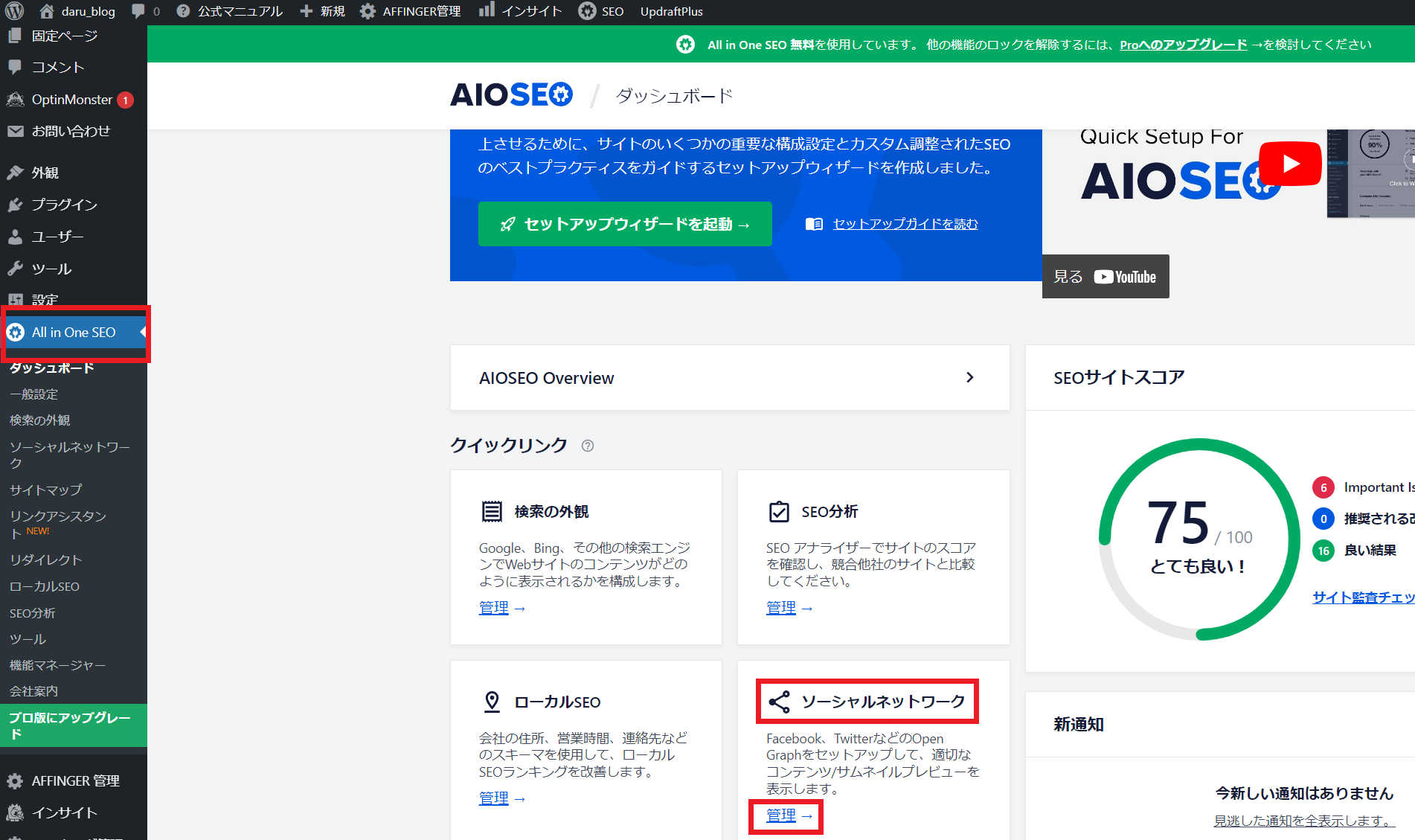
Task: Click the AIOSEO logo in header
Action: 512,95
